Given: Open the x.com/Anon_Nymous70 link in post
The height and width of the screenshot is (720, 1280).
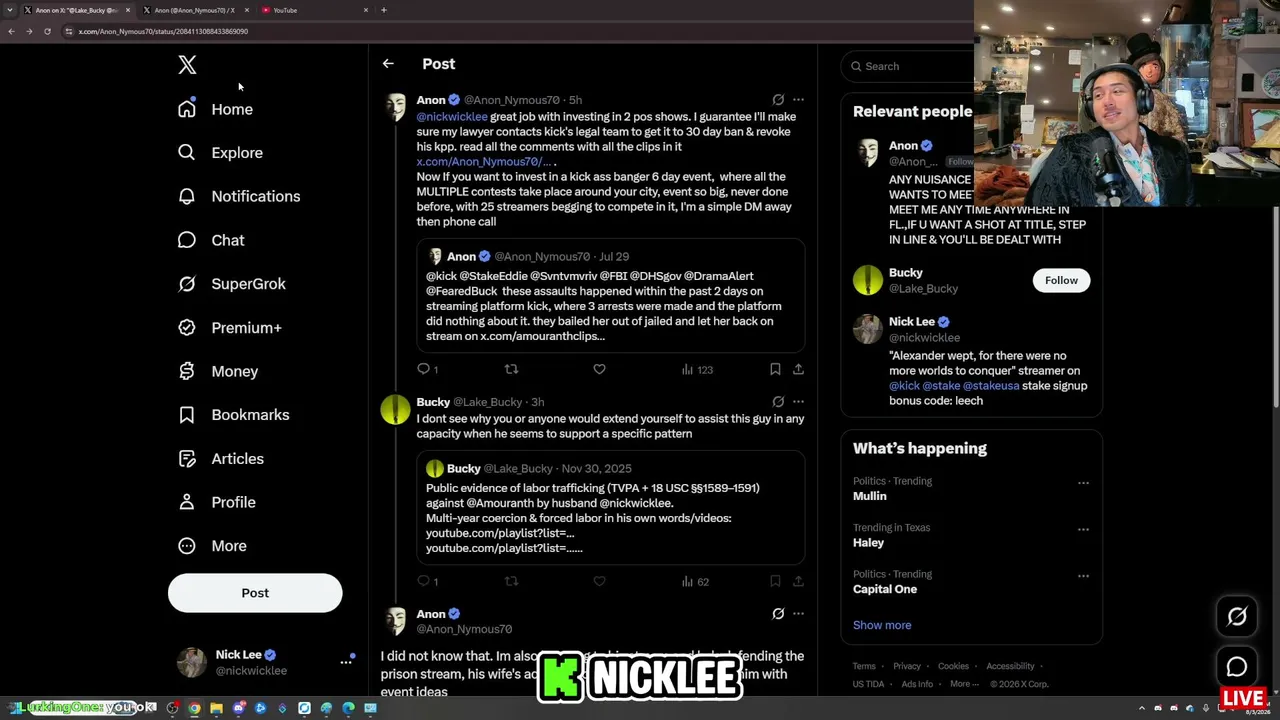Looking at the screenshot, I should click(x=484, y=162).
